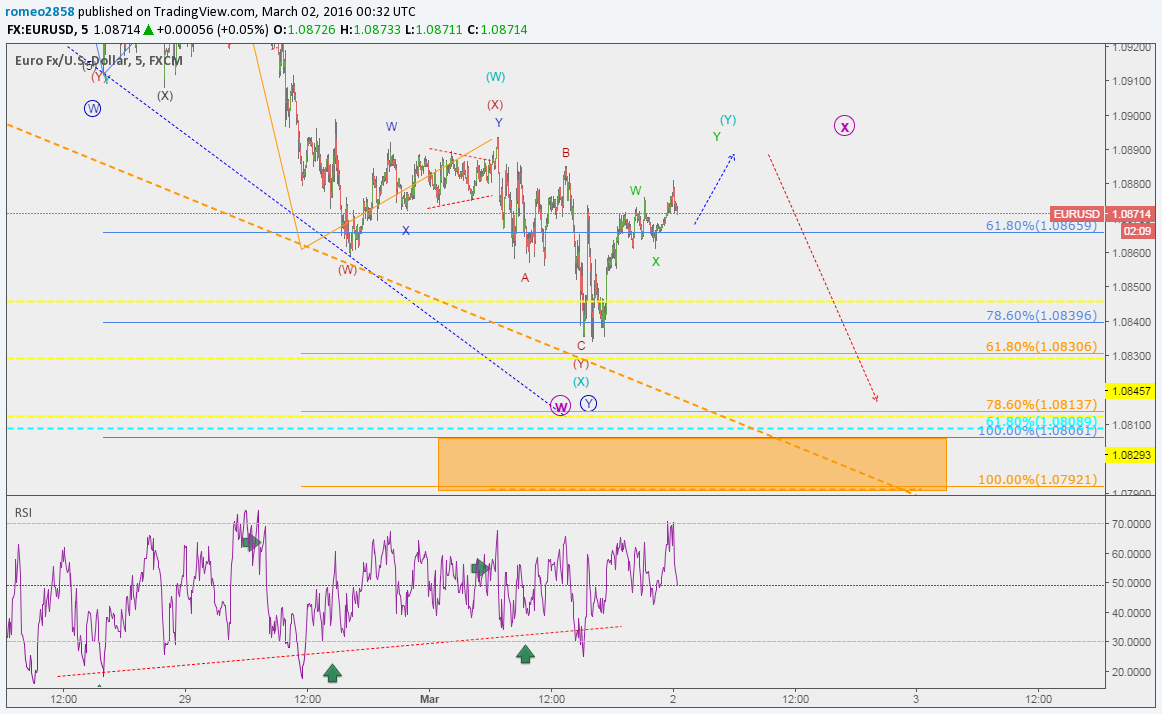Click the Euro Fx/U.S. Dollar chart title
1162x714 pixels.
pyautogui.click(x=99, y=61)
